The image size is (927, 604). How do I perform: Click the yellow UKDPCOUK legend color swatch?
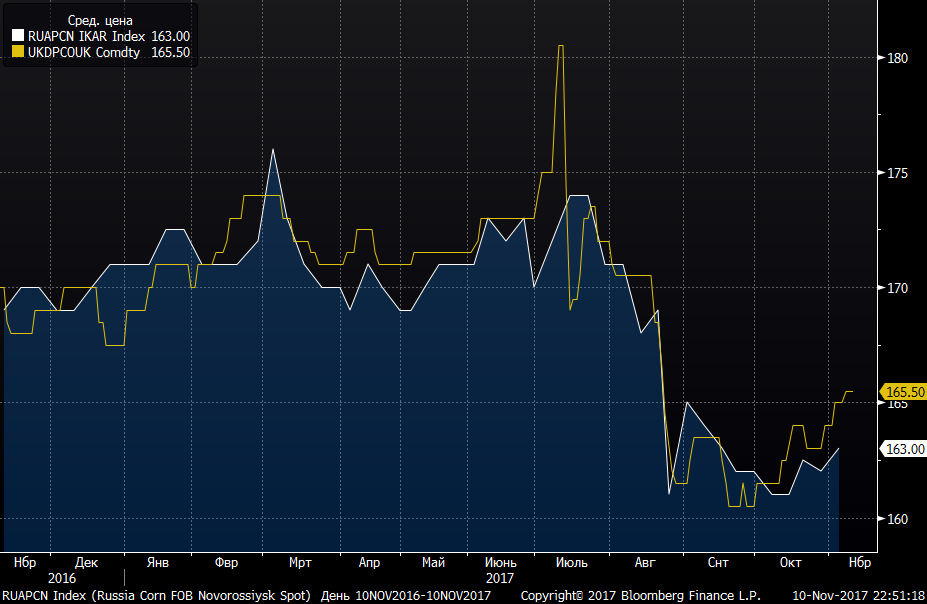(18, 52)
